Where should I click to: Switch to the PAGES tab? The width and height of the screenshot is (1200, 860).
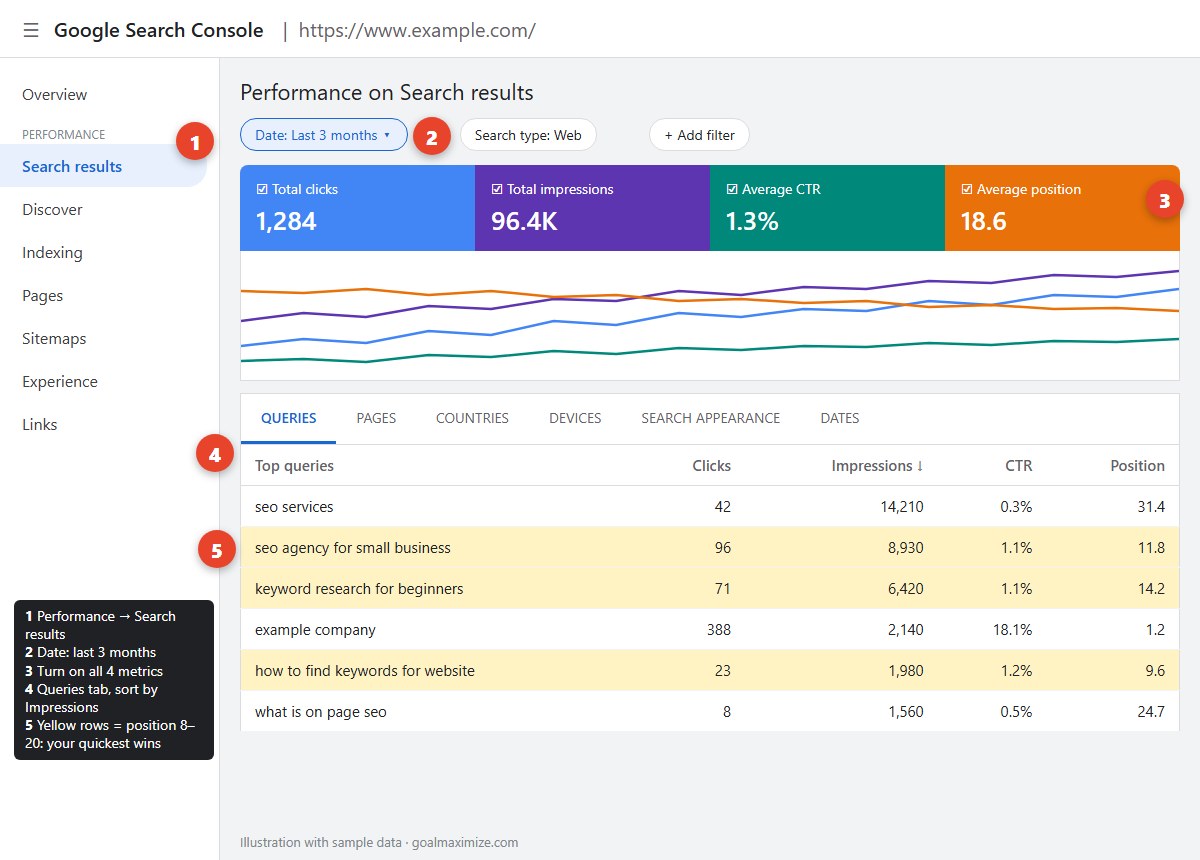376,418
